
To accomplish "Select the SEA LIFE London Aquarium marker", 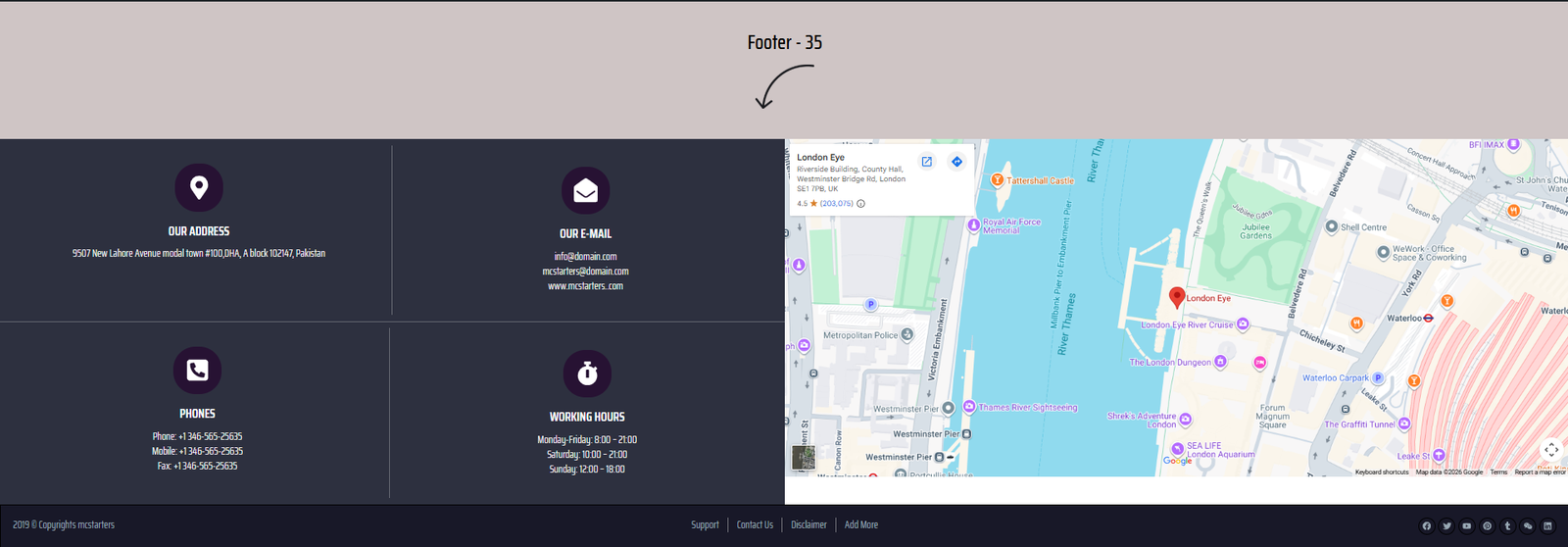I will pyautogui.click(x=1177, y=449).
